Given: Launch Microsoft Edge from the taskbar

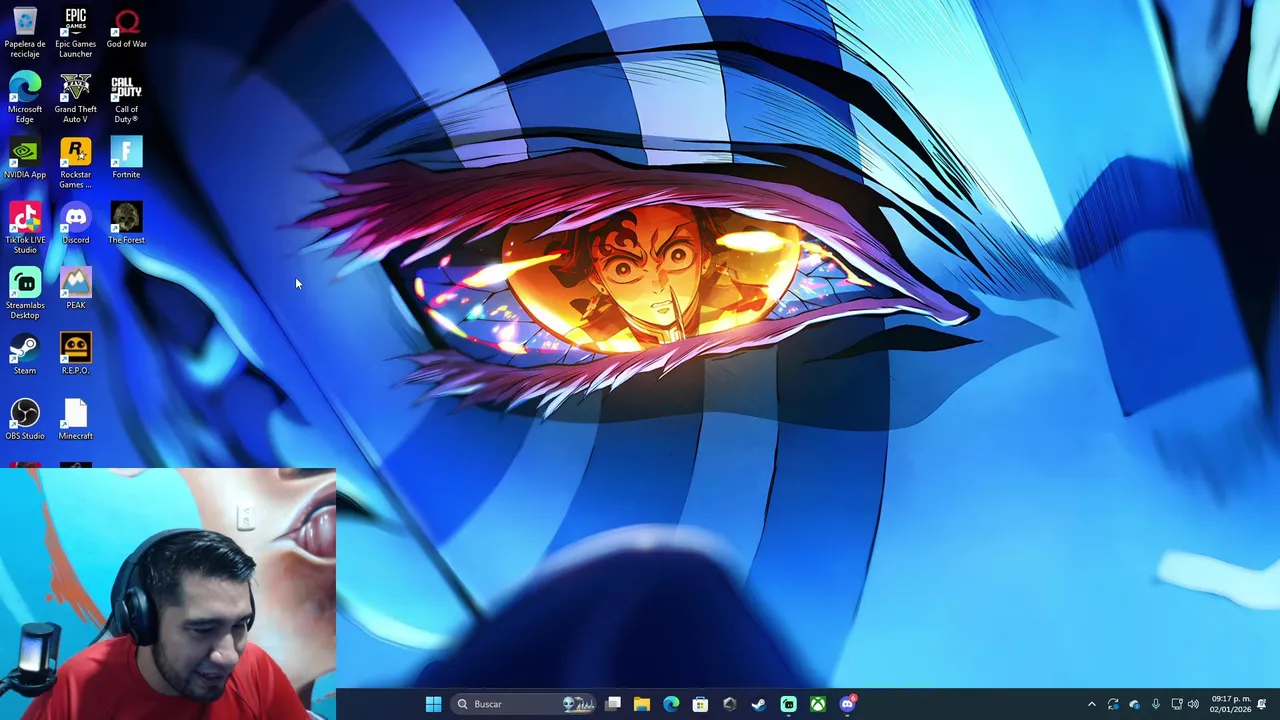Looking at the screenshot, I should tap(671, 704).
